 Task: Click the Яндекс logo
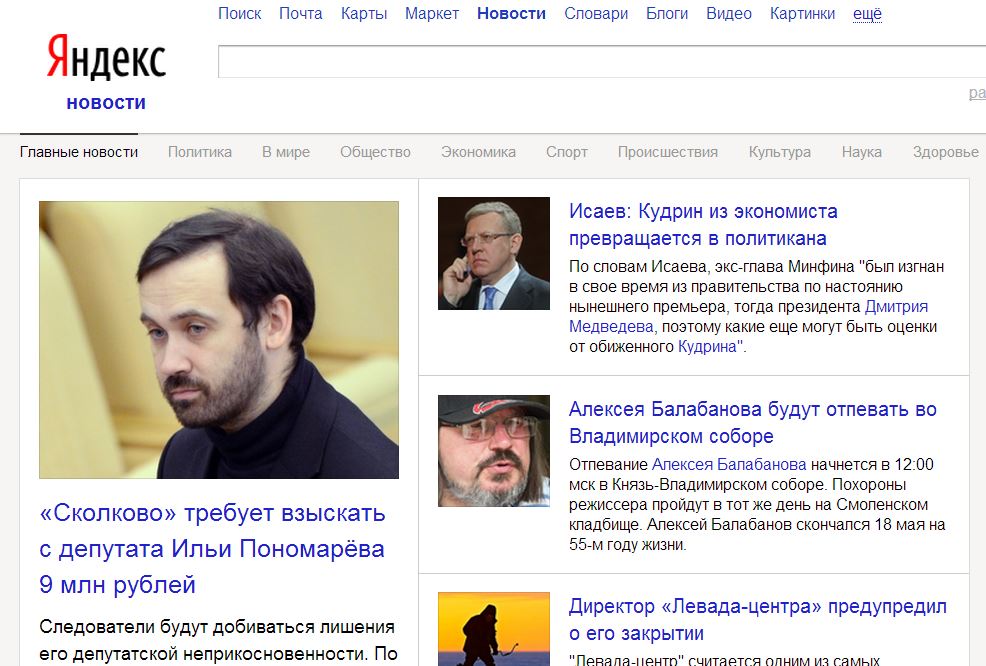pyautogui.click(x=106, y=57)
